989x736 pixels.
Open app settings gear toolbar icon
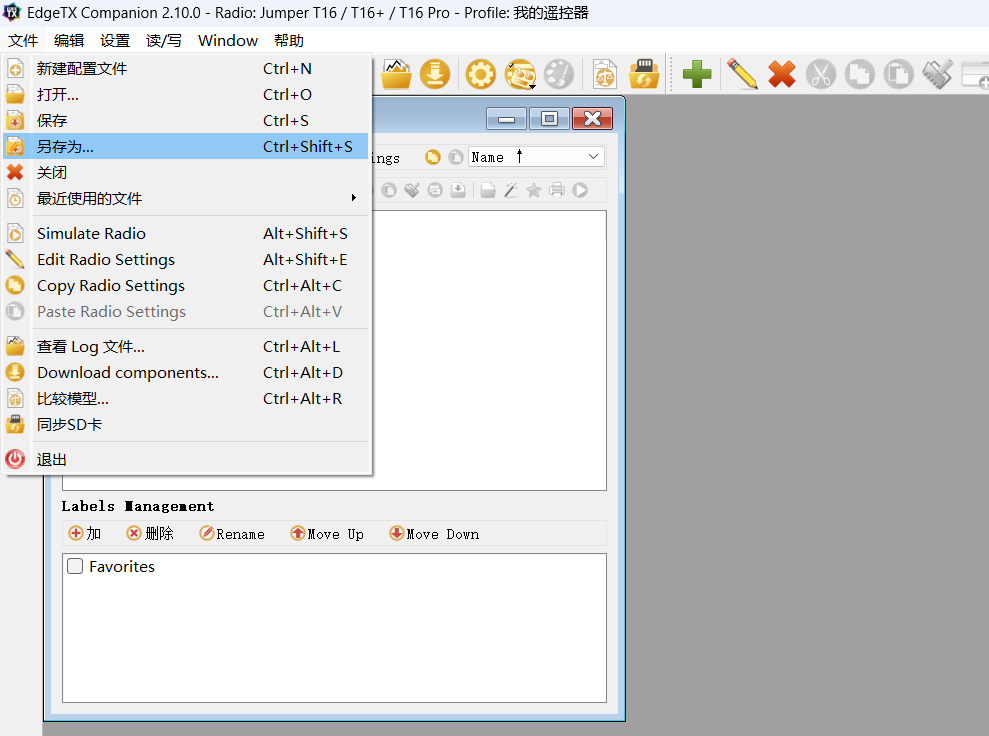(x=481, y=74)
